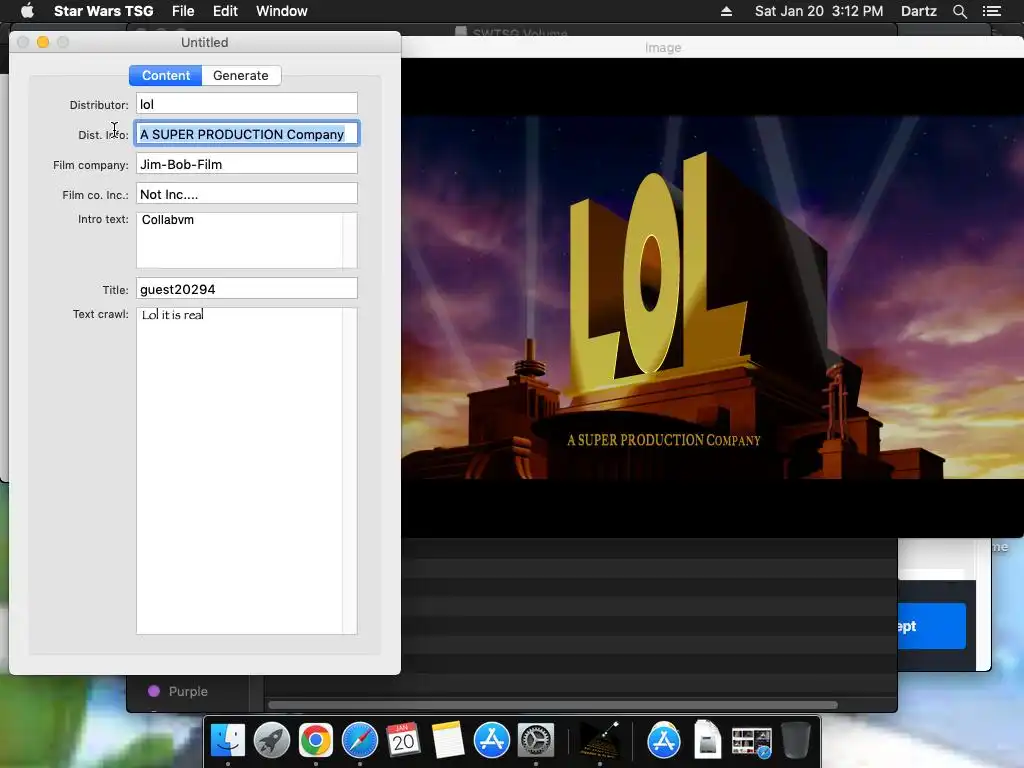This screenshot has width=1024, height=768.
Task: Open the Star Wars TSG app menu
Action: (103, 11)
